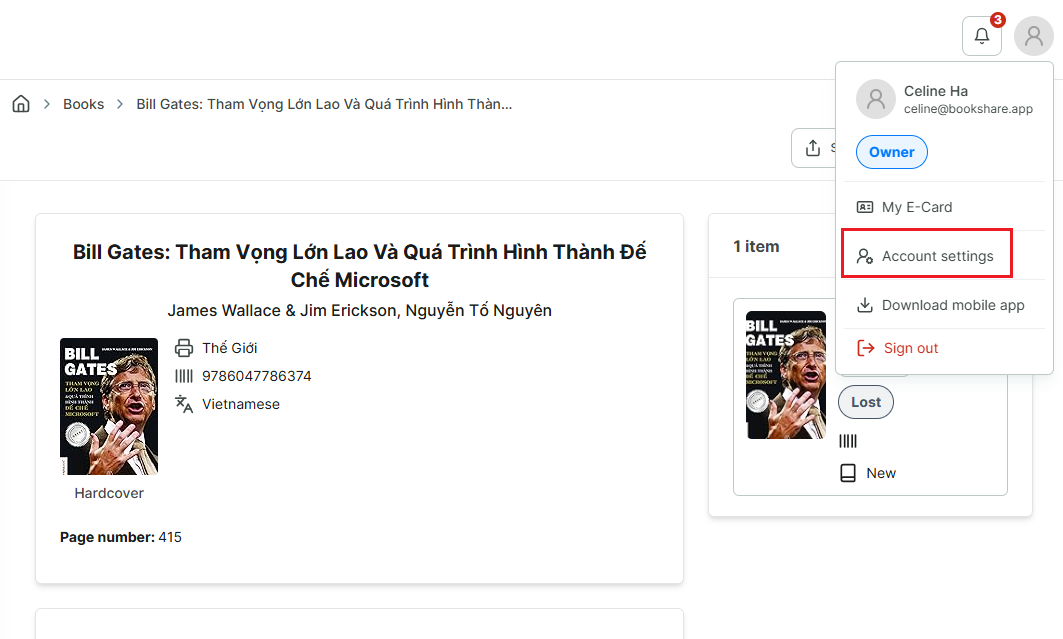Viewport: 1063px width, 639px height.
Task: Click the publisher printer icon
Action: [184, 348]
